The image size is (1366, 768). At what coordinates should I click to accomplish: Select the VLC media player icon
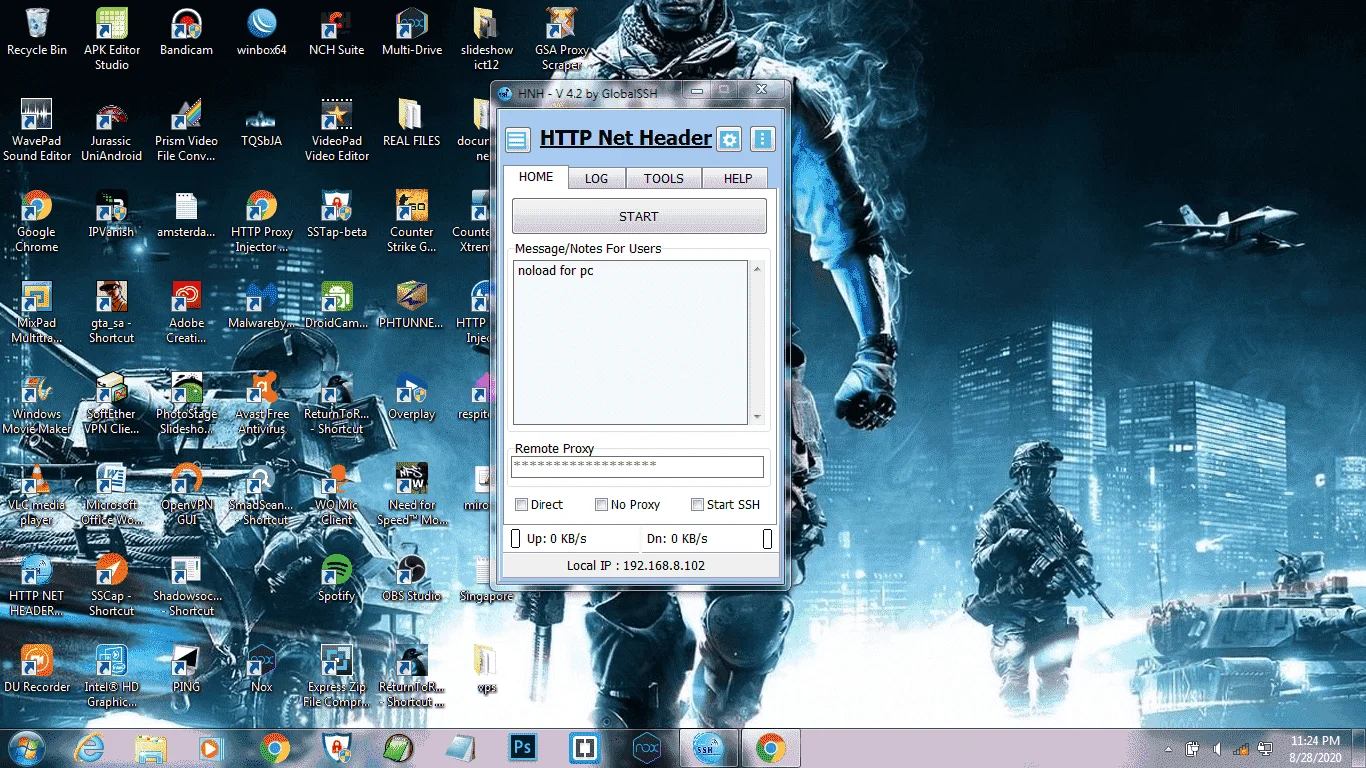click(x=37, y=493)
